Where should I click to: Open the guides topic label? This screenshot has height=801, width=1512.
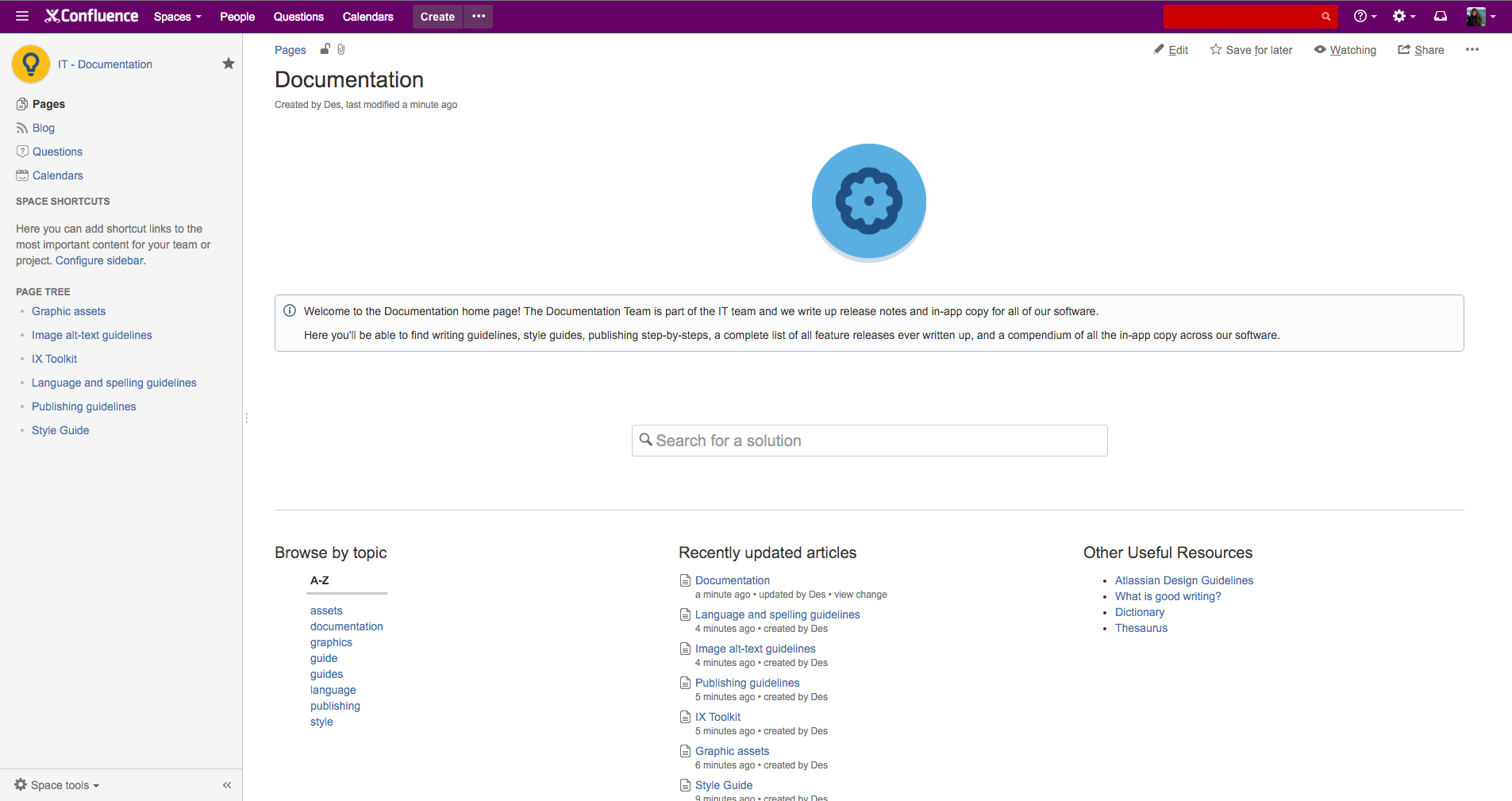pyautogui.click(x=327, y=674)
